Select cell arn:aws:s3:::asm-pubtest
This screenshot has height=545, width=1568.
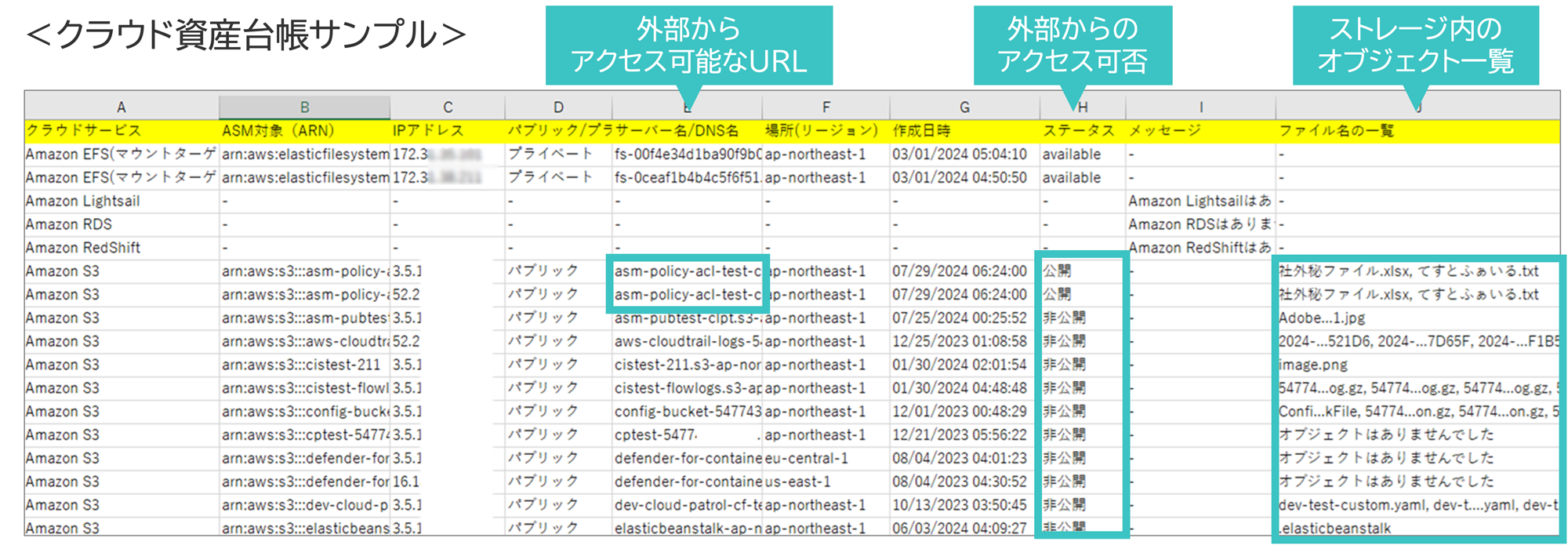[305, 318]
